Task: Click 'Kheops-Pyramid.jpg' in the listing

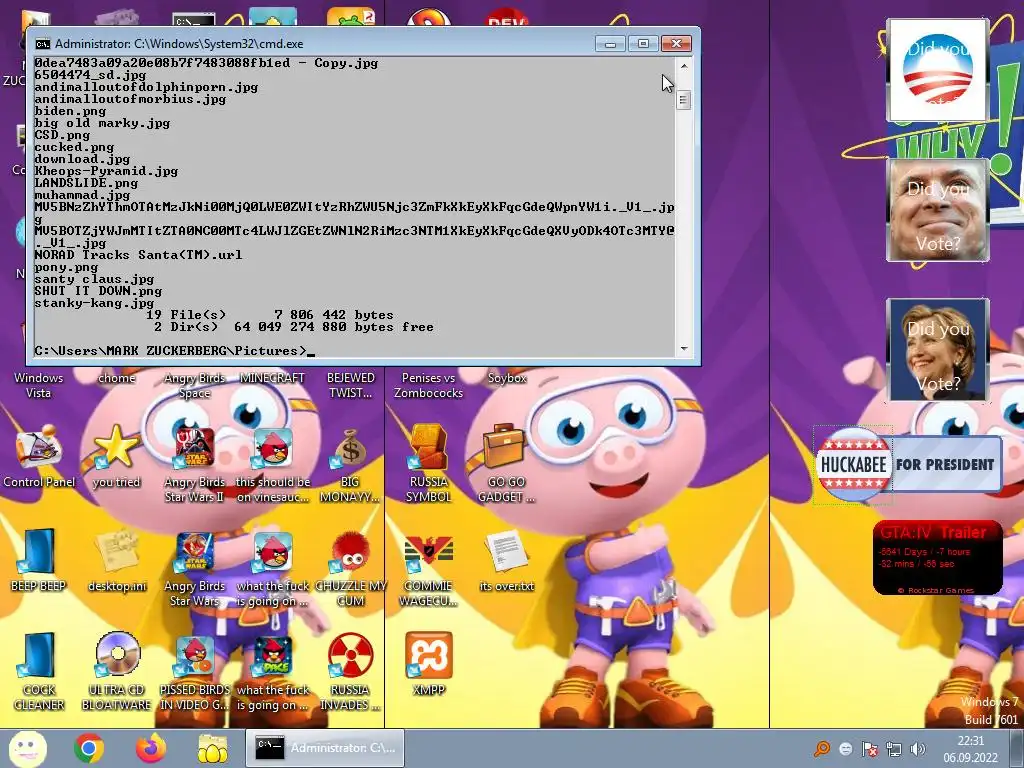Action: tap(106, 171)
